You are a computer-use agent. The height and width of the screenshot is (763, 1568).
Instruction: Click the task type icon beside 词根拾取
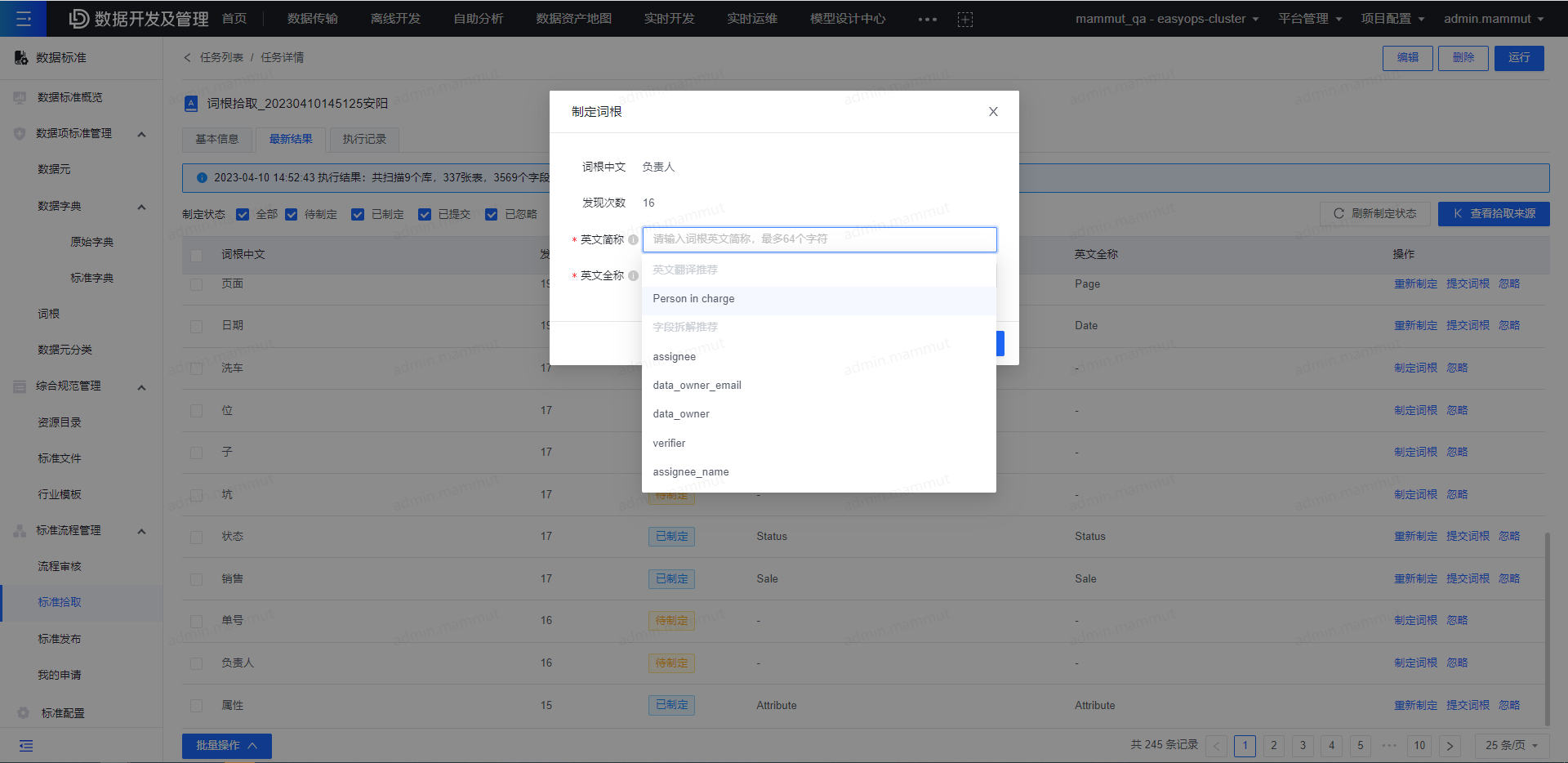tap(191, 103)
